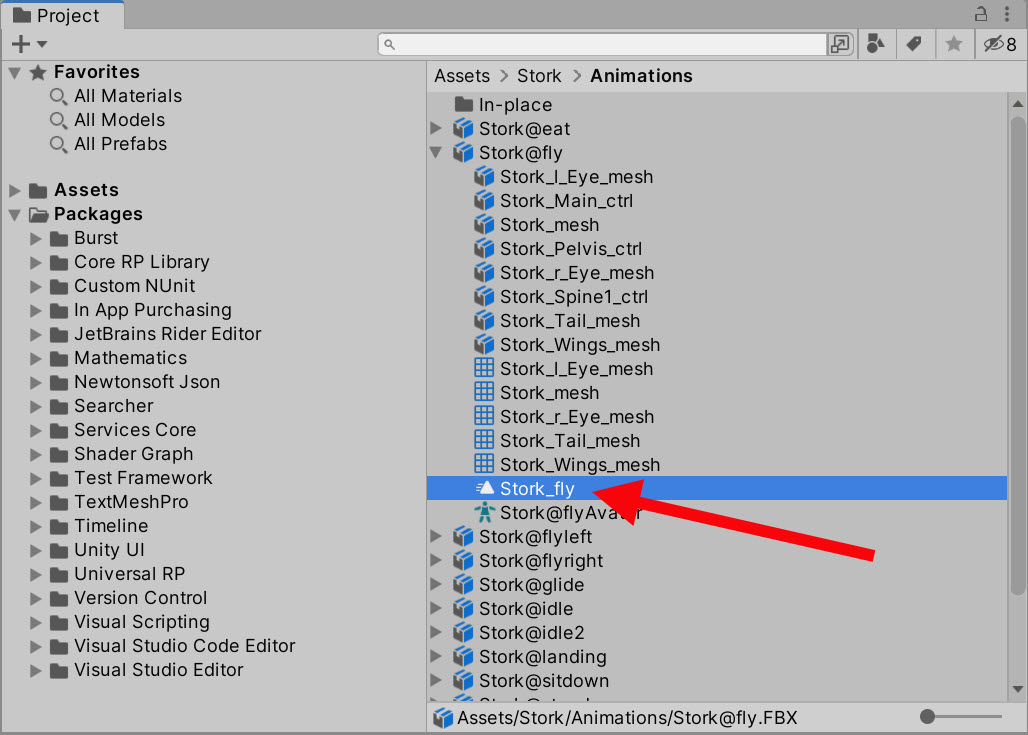
Task: Select Stork_Tail_mesh grid mesh icon
Action: (484, 440)
